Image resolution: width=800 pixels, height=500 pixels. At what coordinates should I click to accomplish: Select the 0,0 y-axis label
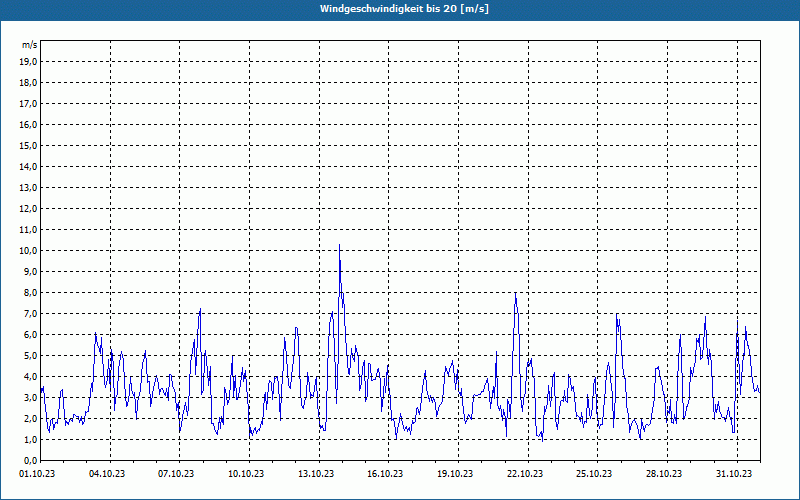coord(30,460)
